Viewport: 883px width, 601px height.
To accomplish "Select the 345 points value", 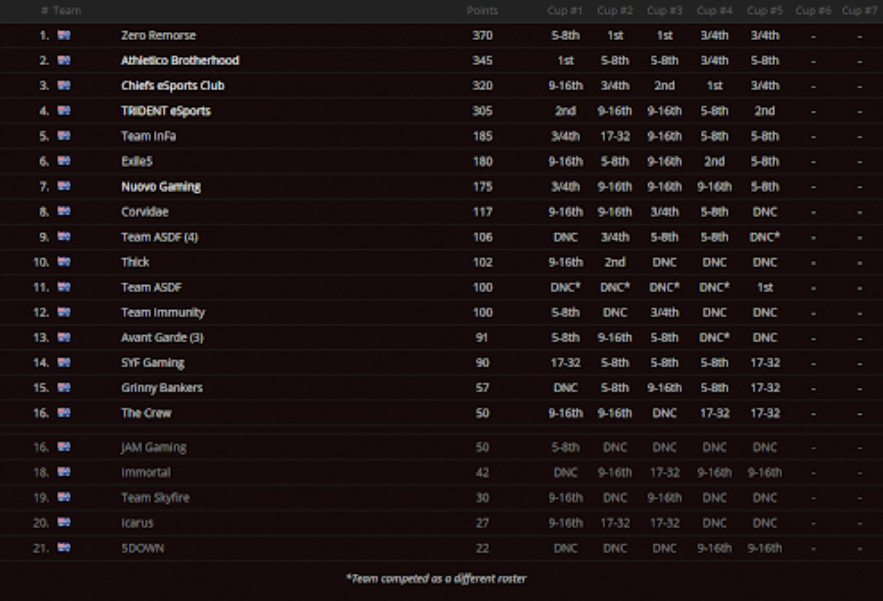I will click(x=482, y=60).
